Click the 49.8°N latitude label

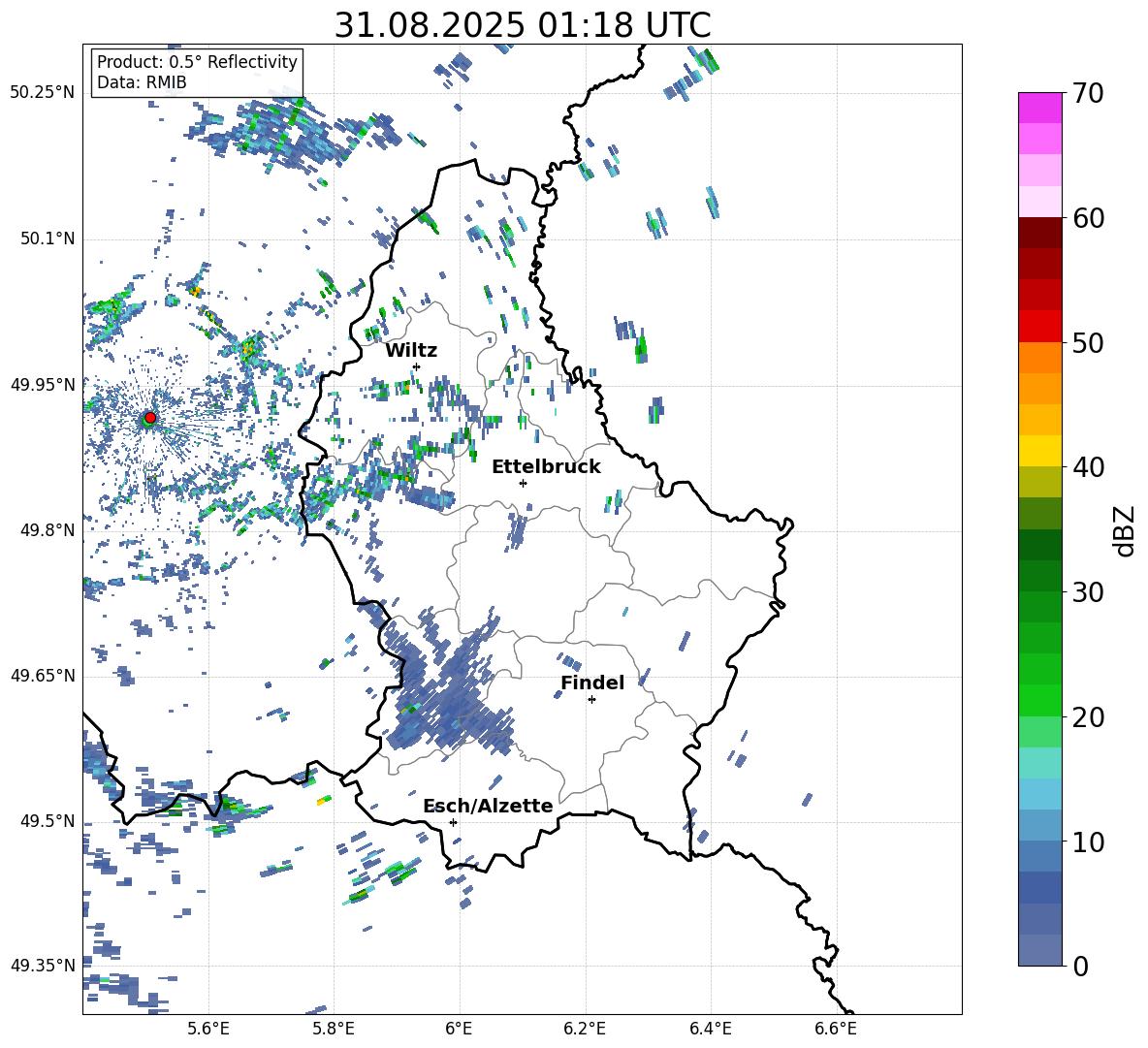(48, 530)
